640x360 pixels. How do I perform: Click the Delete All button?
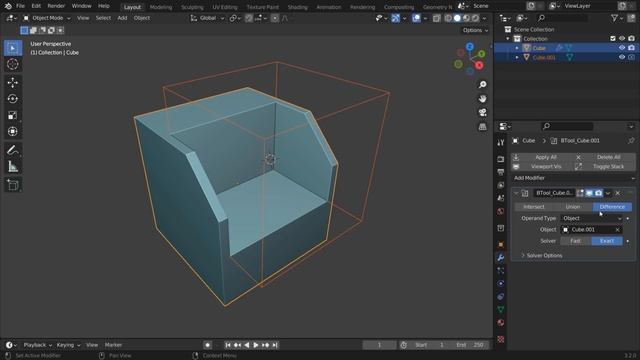[x=604, y=157]
